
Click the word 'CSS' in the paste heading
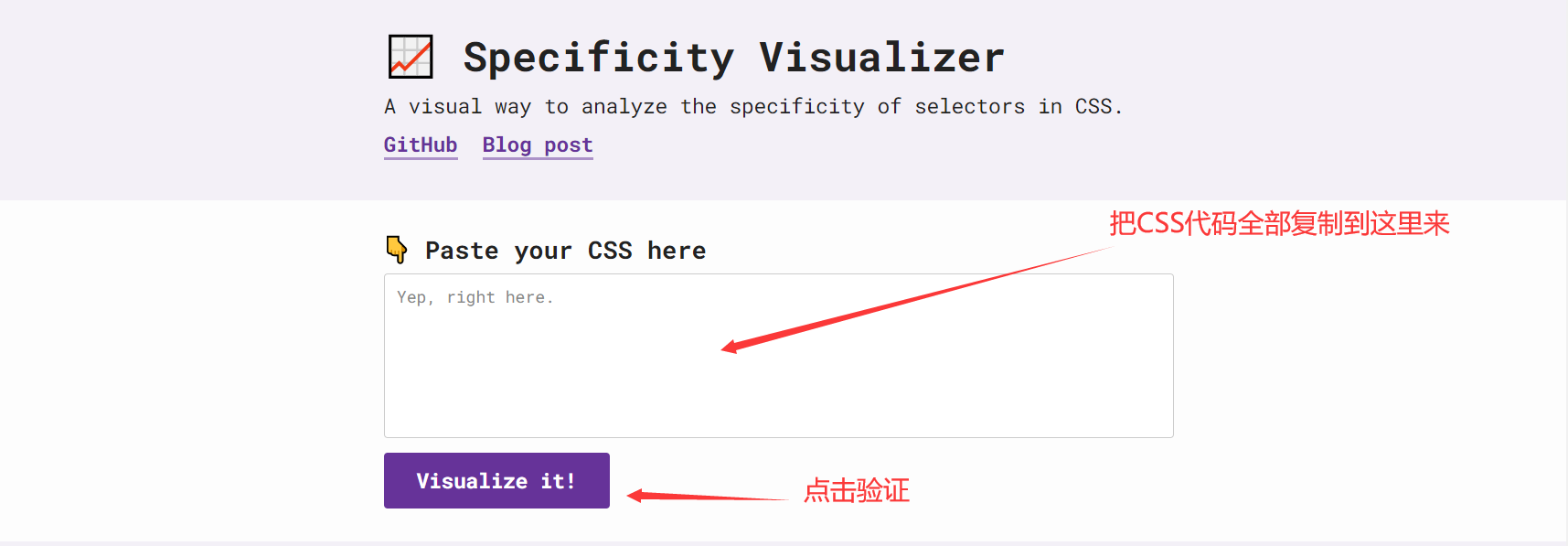pos(610,251)
